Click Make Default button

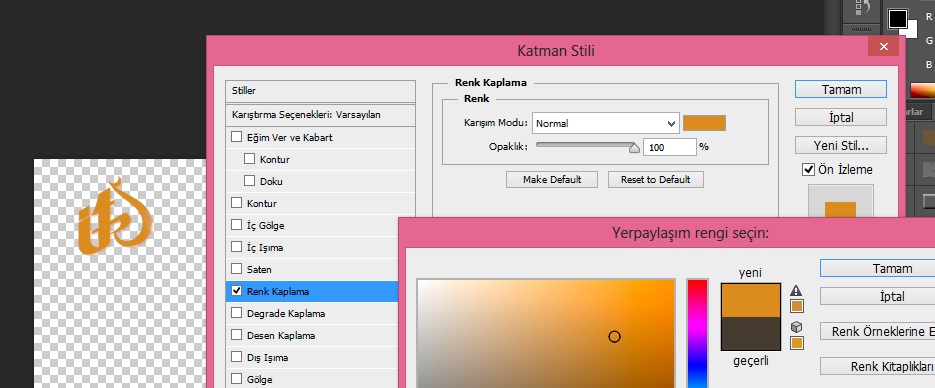click(552, 179)
